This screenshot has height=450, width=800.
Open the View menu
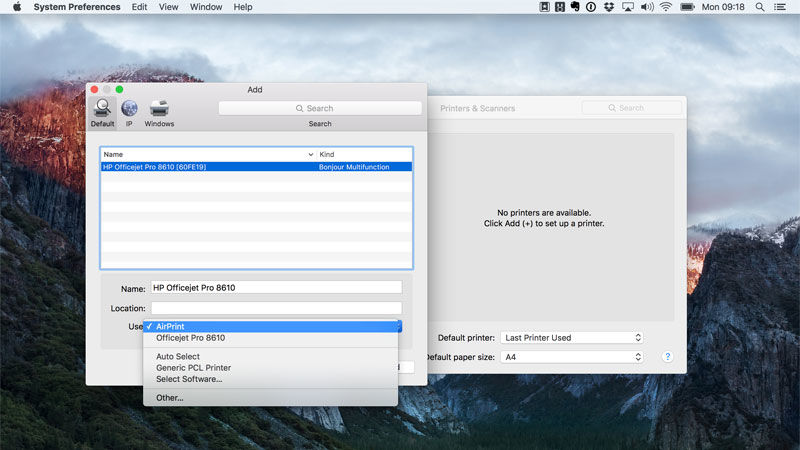point(168,7)
